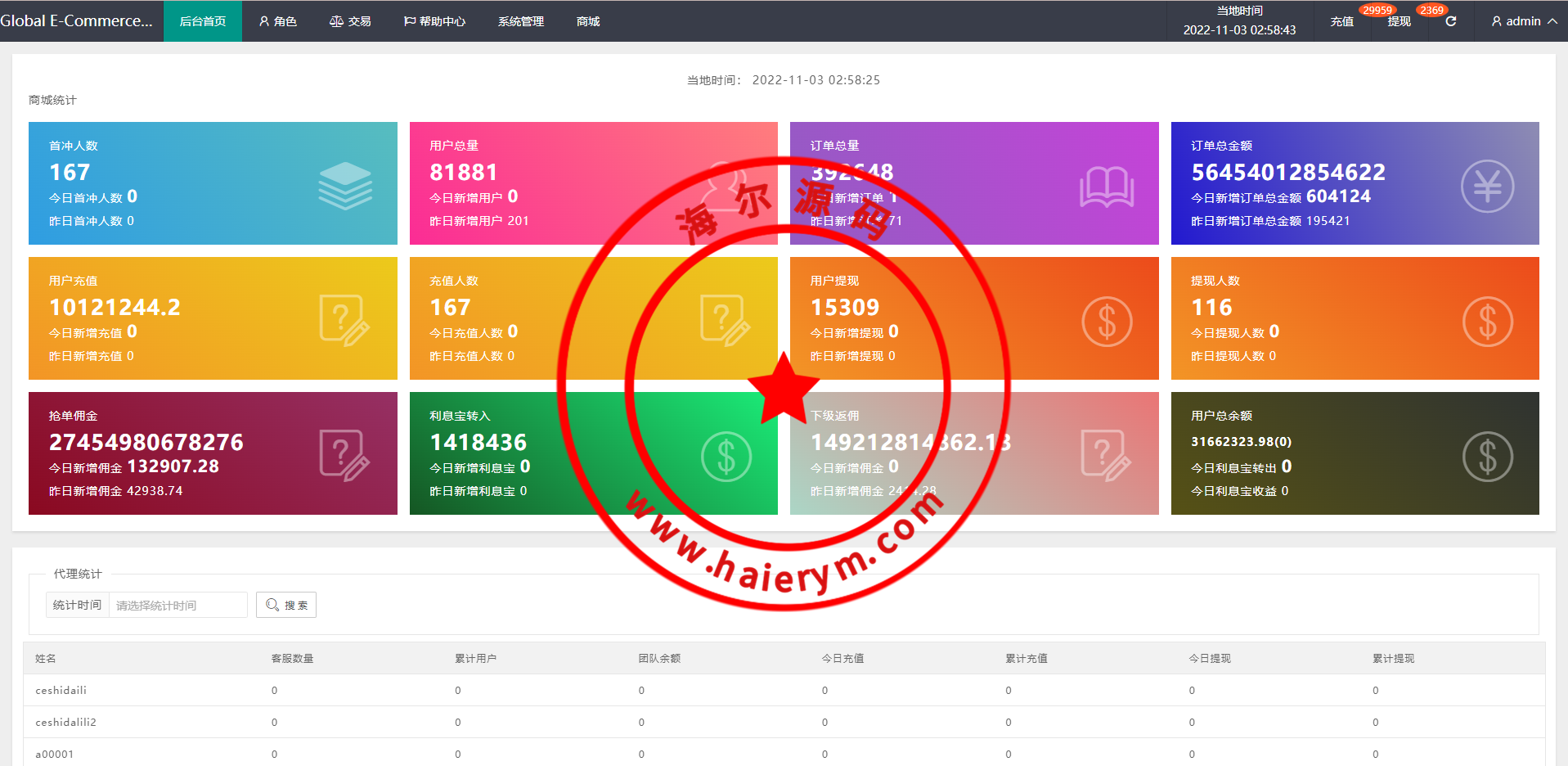Open the 充值 notifications link

coord(1341,21)
